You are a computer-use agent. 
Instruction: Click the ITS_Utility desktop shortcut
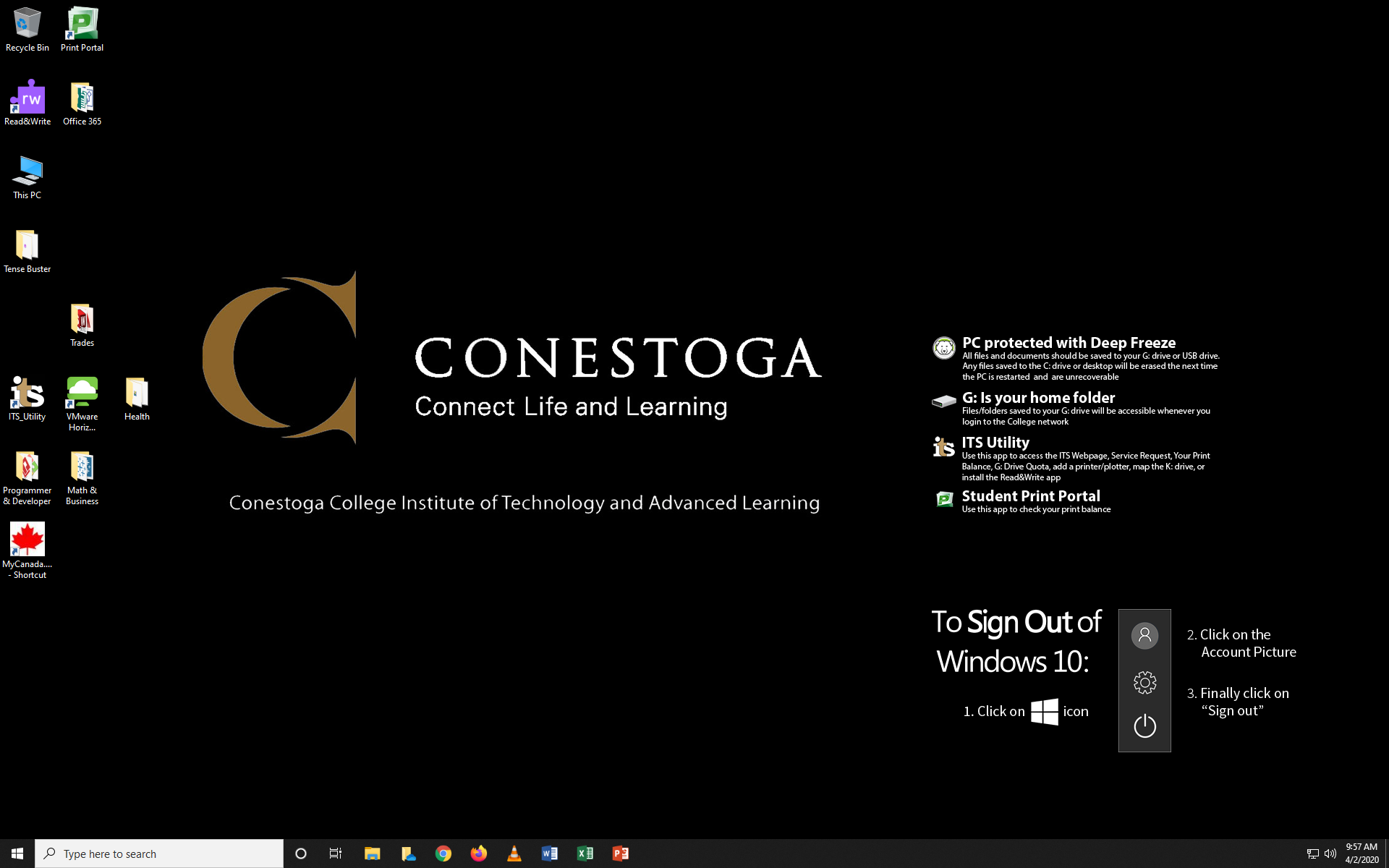click(27, 399)
